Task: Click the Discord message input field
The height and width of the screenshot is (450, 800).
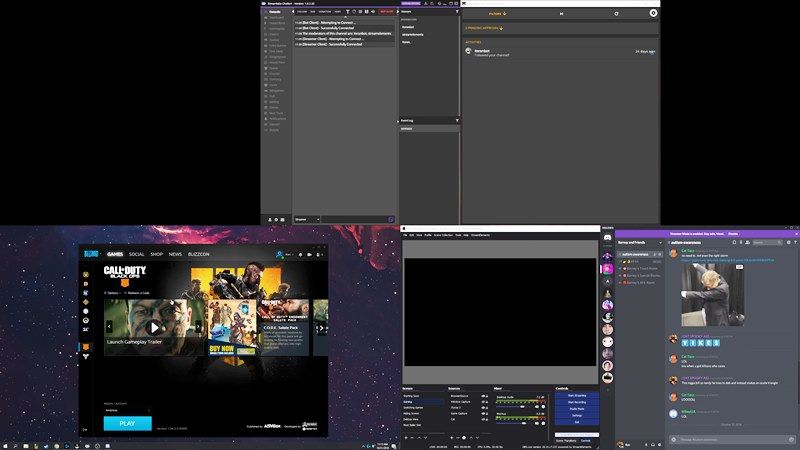Action: [732, 439]
